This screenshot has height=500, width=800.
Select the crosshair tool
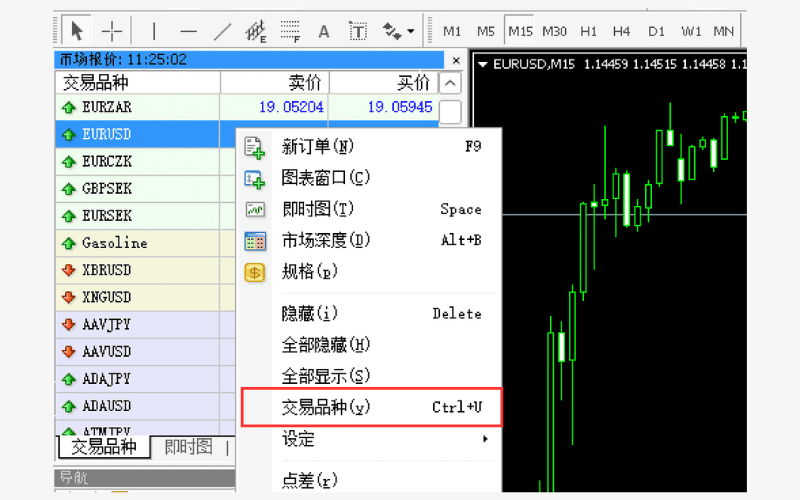pos(112,31)
